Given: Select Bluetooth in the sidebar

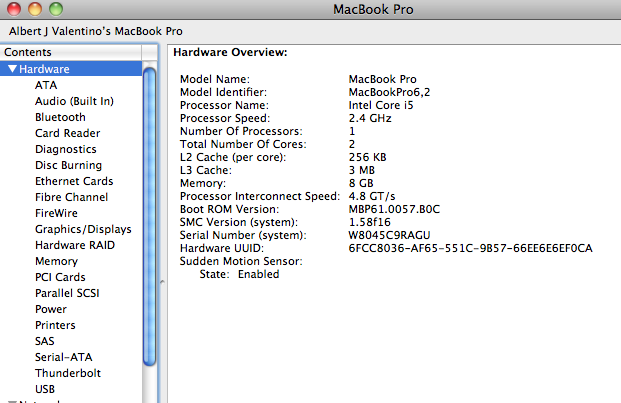Looking at the screenshot, I should tap(60, 117).
